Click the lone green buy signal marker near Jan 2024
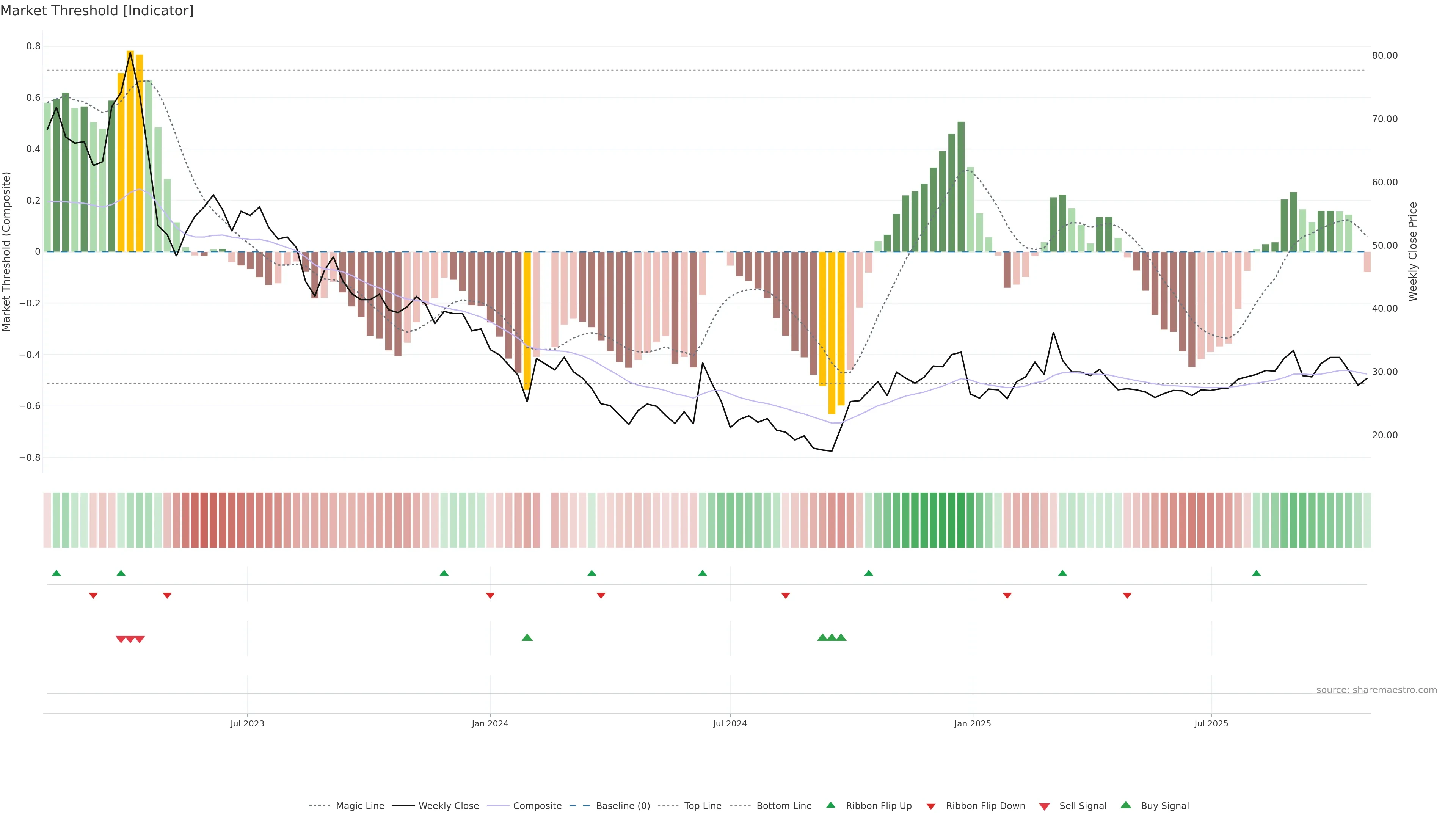The width and height of the screenshot is (1456, 819). click(x=527, y=637)
